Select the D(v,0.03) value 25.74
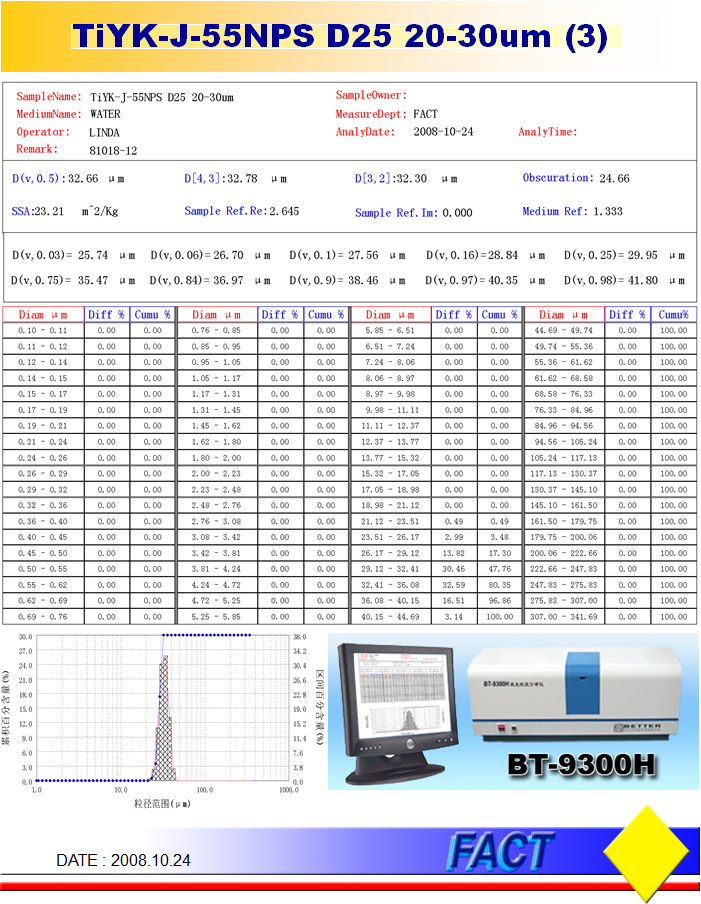 93,255
